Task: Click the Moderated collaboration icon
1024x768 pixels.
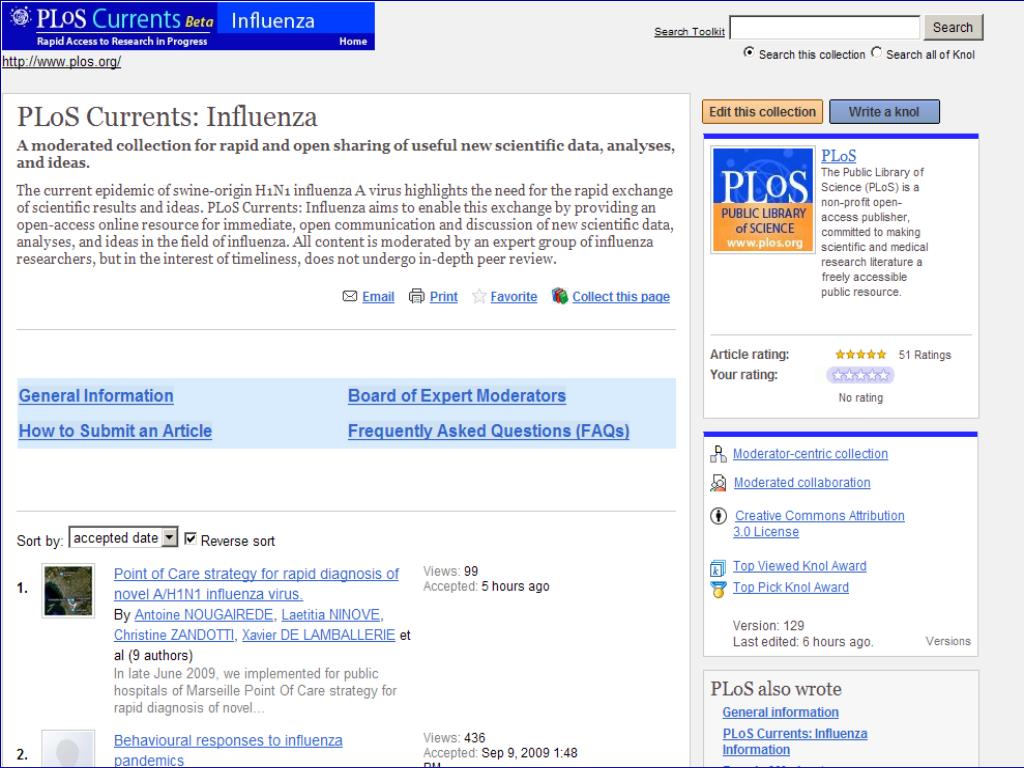Action: [x=718, y=483]
